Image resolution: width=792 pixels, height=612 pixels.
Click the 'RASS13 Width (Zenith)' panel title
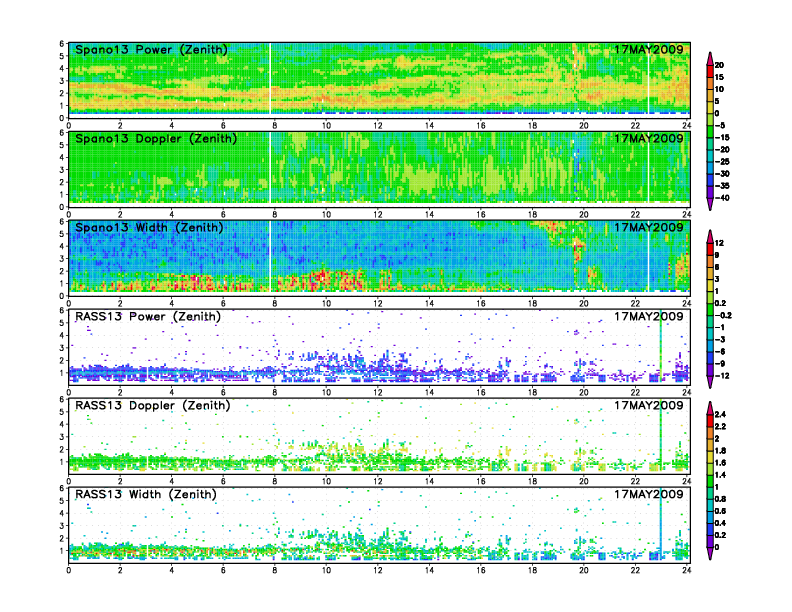click(146, 494)
